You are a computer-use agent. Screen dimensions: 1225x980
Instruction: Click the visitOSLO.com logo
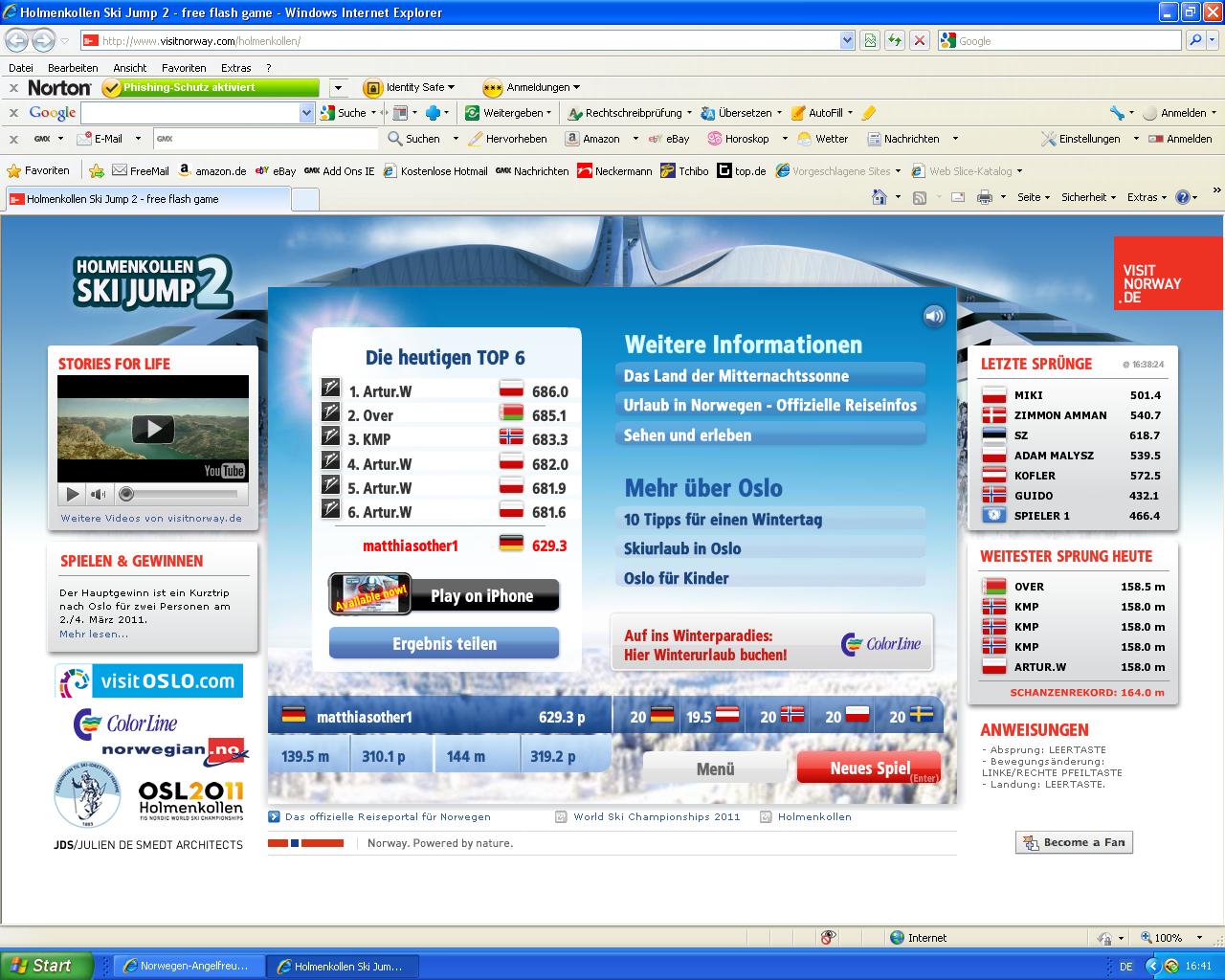pos(148,681)
